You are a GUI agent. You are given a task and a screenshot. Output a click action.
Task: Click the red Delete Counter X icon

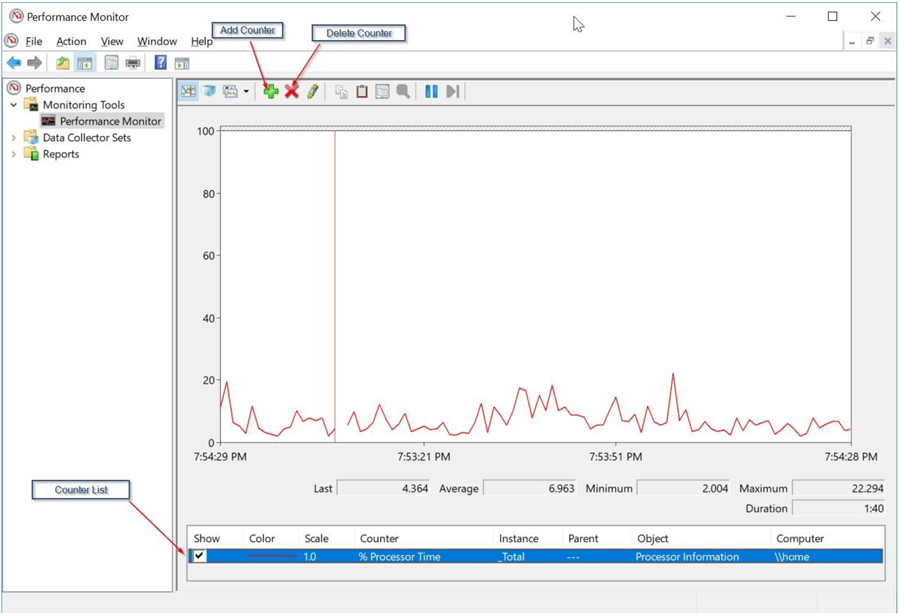coord(292,91)
